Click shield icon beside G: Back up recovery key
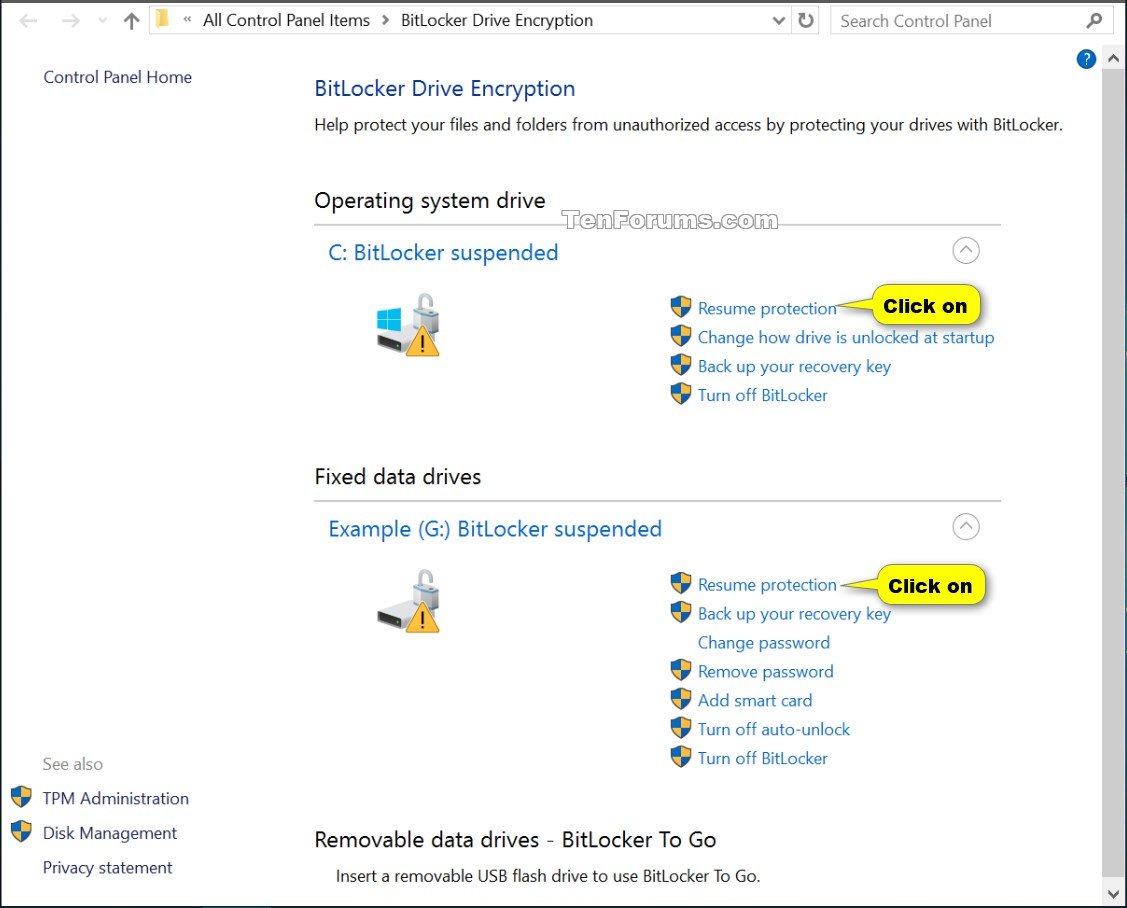Image resolution: width=1127 pixels, height=908 pixels. [681, 612]
